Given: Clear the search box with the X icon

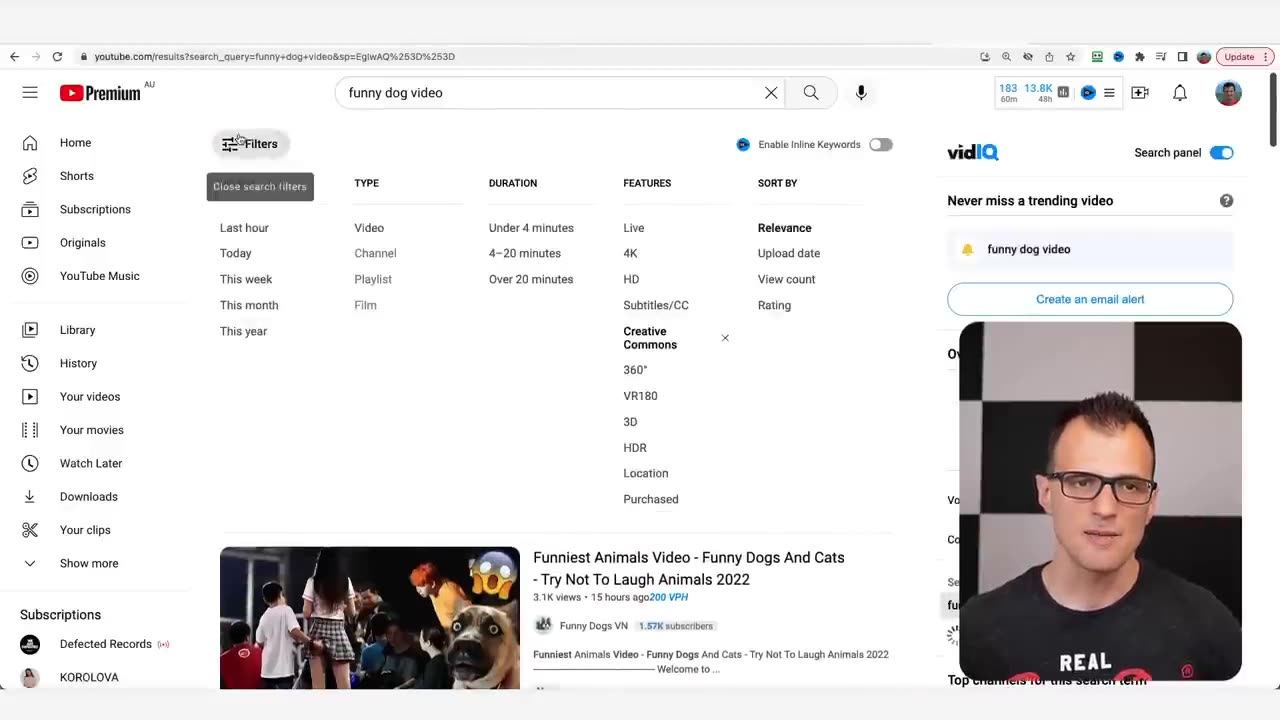Looking at the screenshot, I should tap(771, 93).
